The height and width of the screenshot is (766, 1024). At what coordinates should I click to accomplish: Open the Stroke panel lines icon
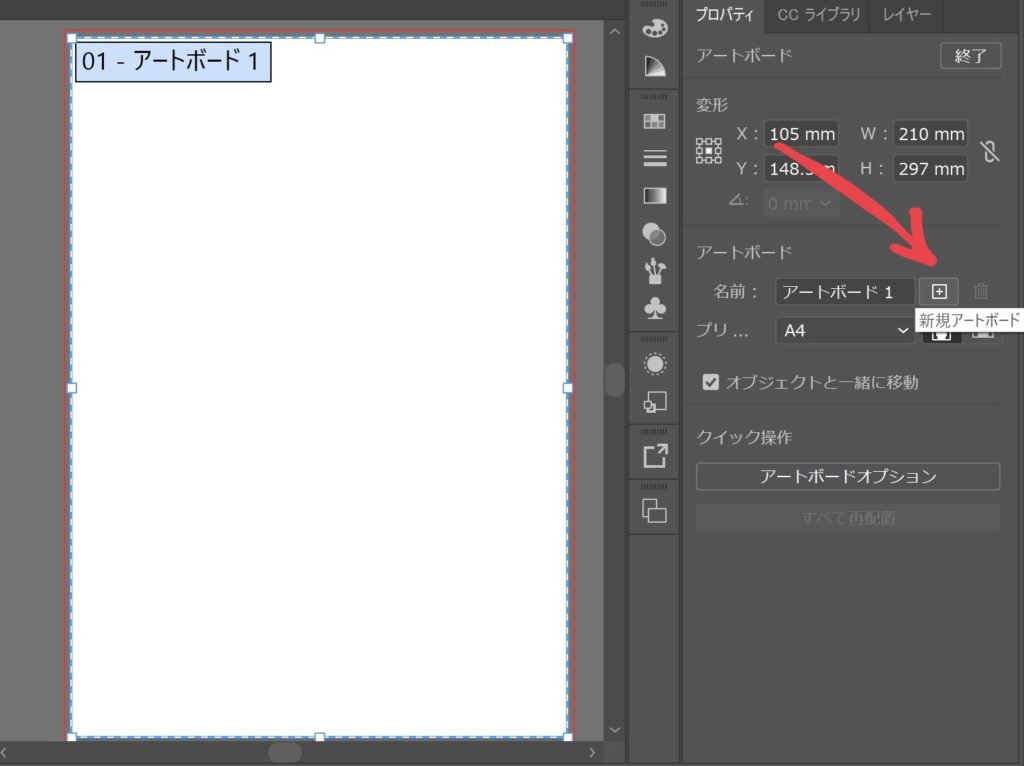click(x=655, y=158)
